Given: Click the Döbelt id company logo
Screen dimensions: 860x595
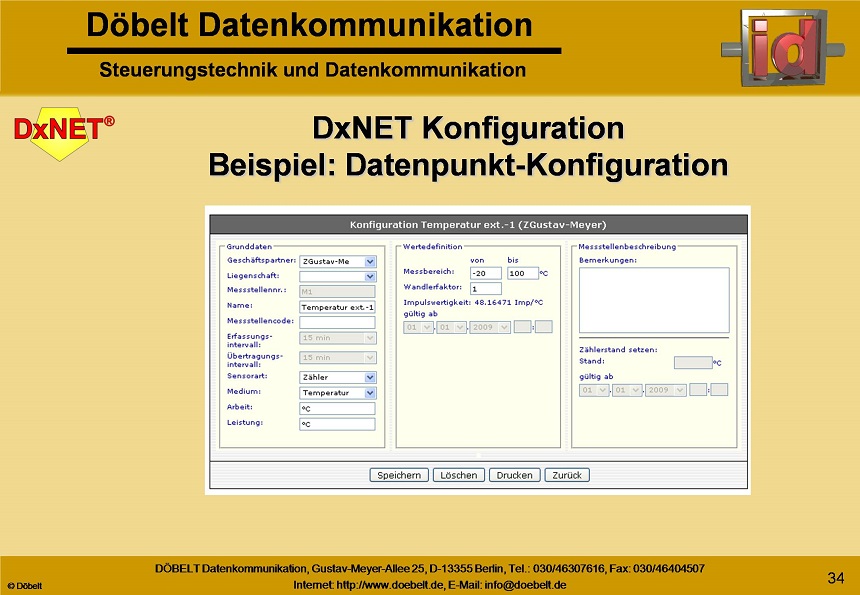Looking at the screenshot, I should (x=783, y=47).
